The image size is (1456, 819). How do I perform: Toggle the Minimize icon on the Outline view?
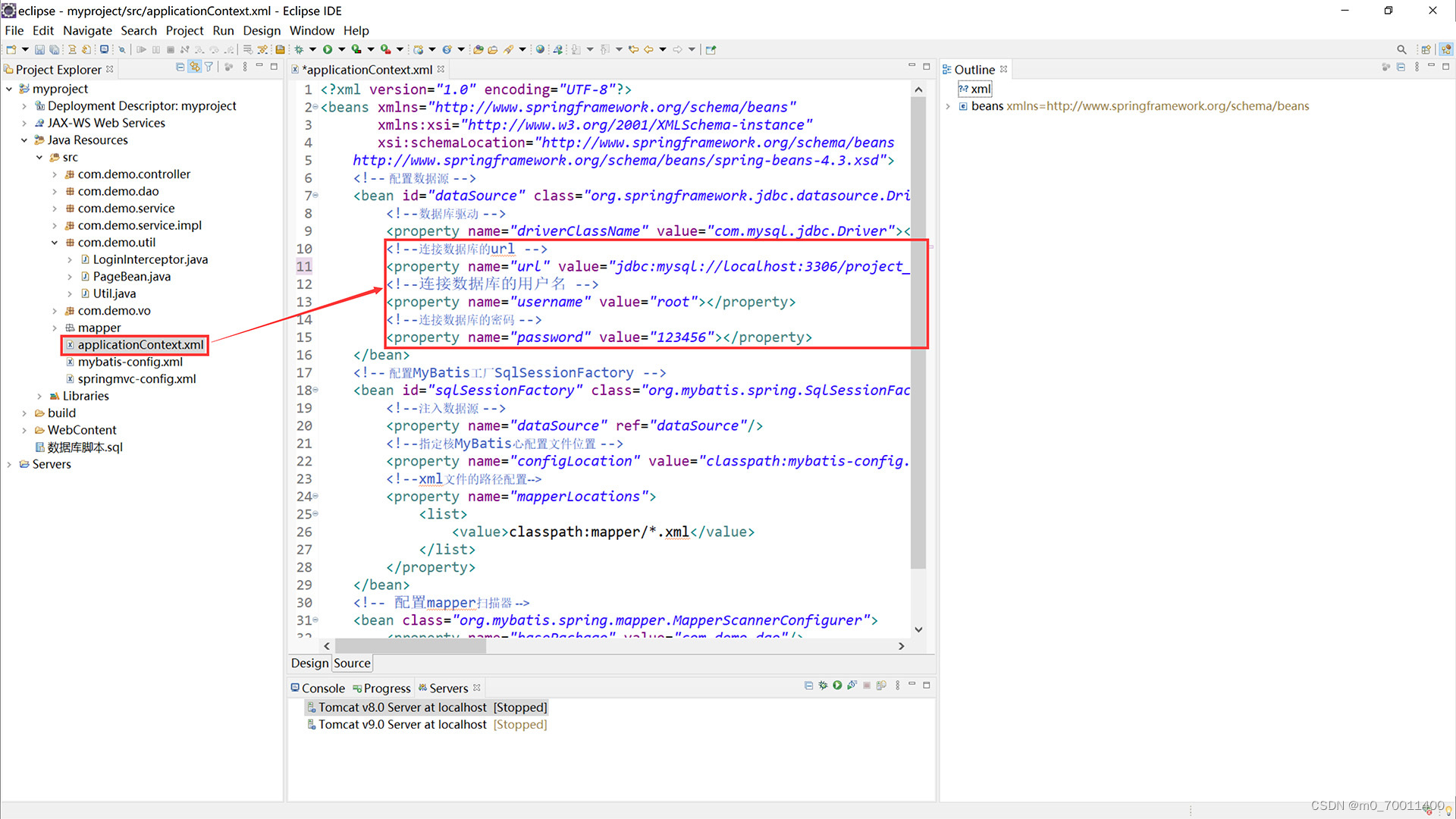pos(1431,67)
